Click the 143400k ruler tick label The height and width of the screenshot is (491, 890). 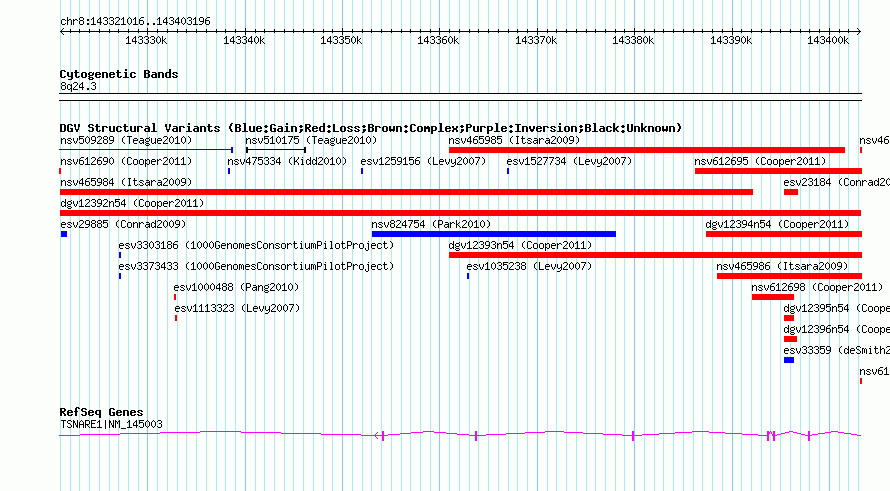[828, 40]
